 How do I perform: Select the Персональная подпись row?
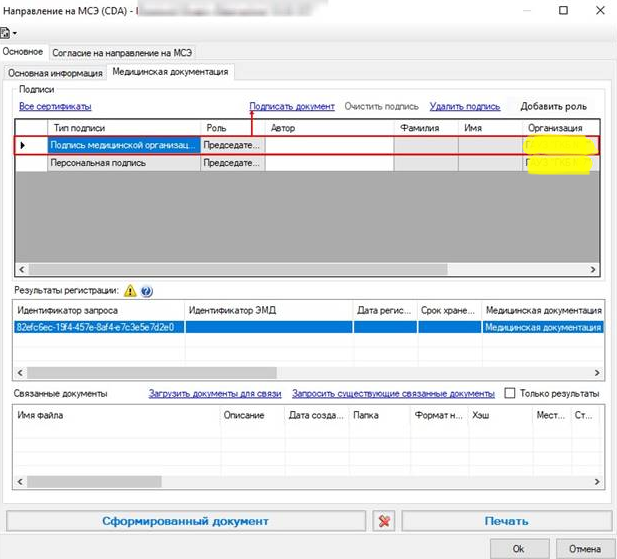[x=307, y=163]
